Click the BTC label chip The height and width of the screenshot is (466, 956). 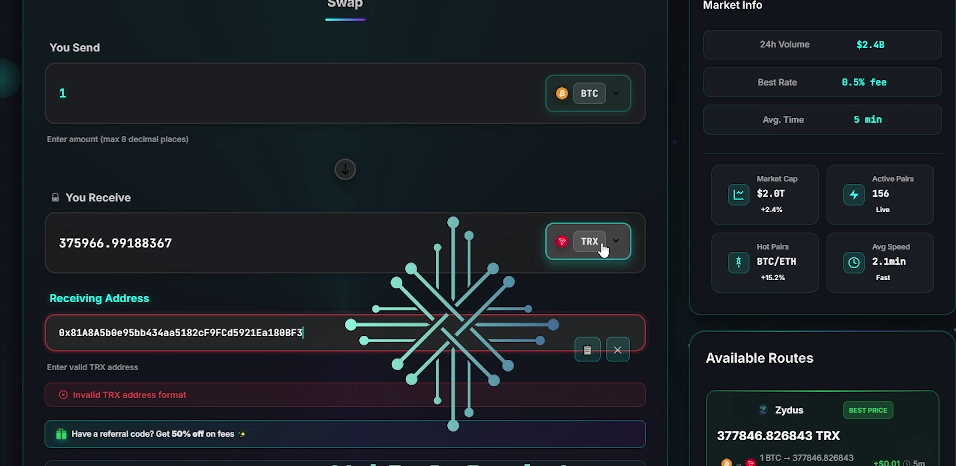point(589,93)
